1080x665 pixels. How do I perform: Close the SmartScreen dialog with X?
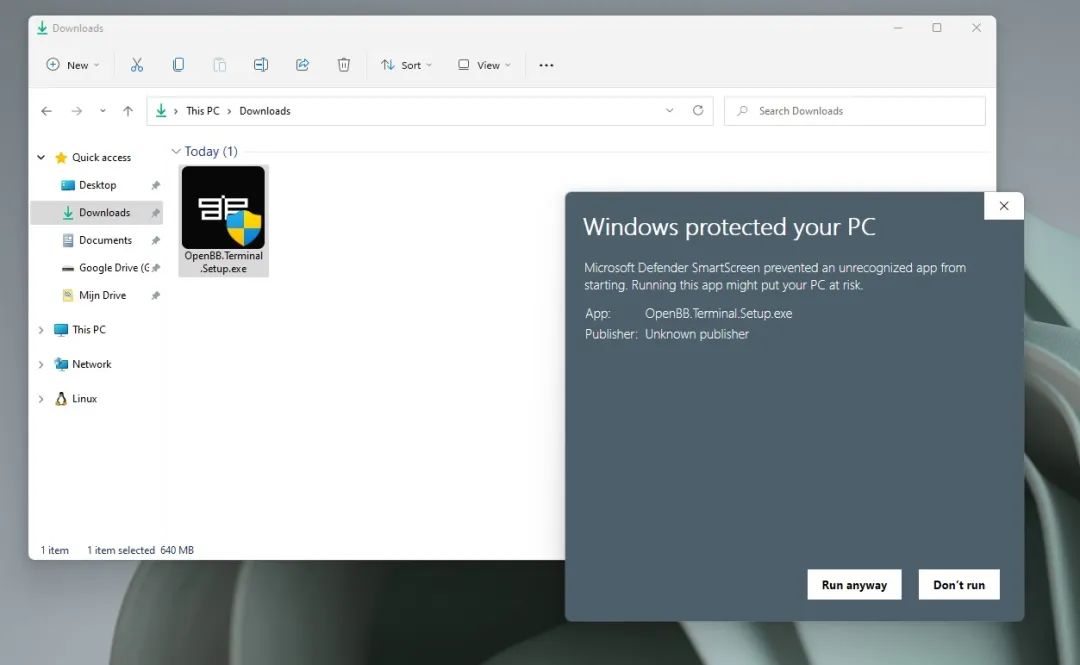[x=1004, y=206]
